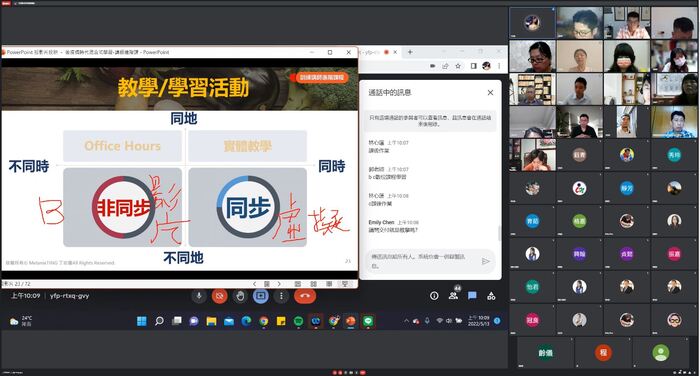Open the slide list menu icon
Viewport: 700px width, 376px height.
267,284
